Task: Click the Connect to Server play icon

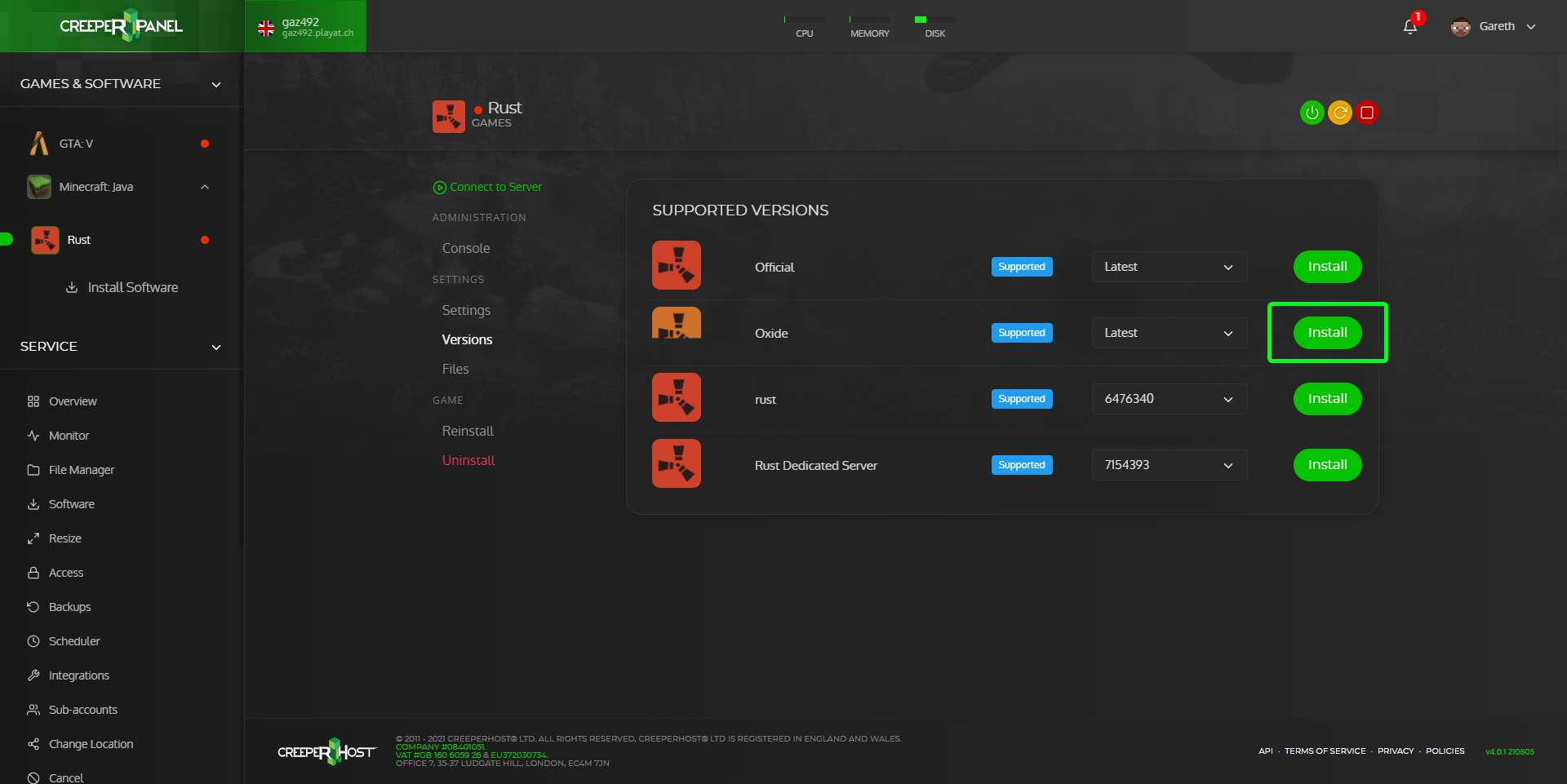Action: pos(440,188)
